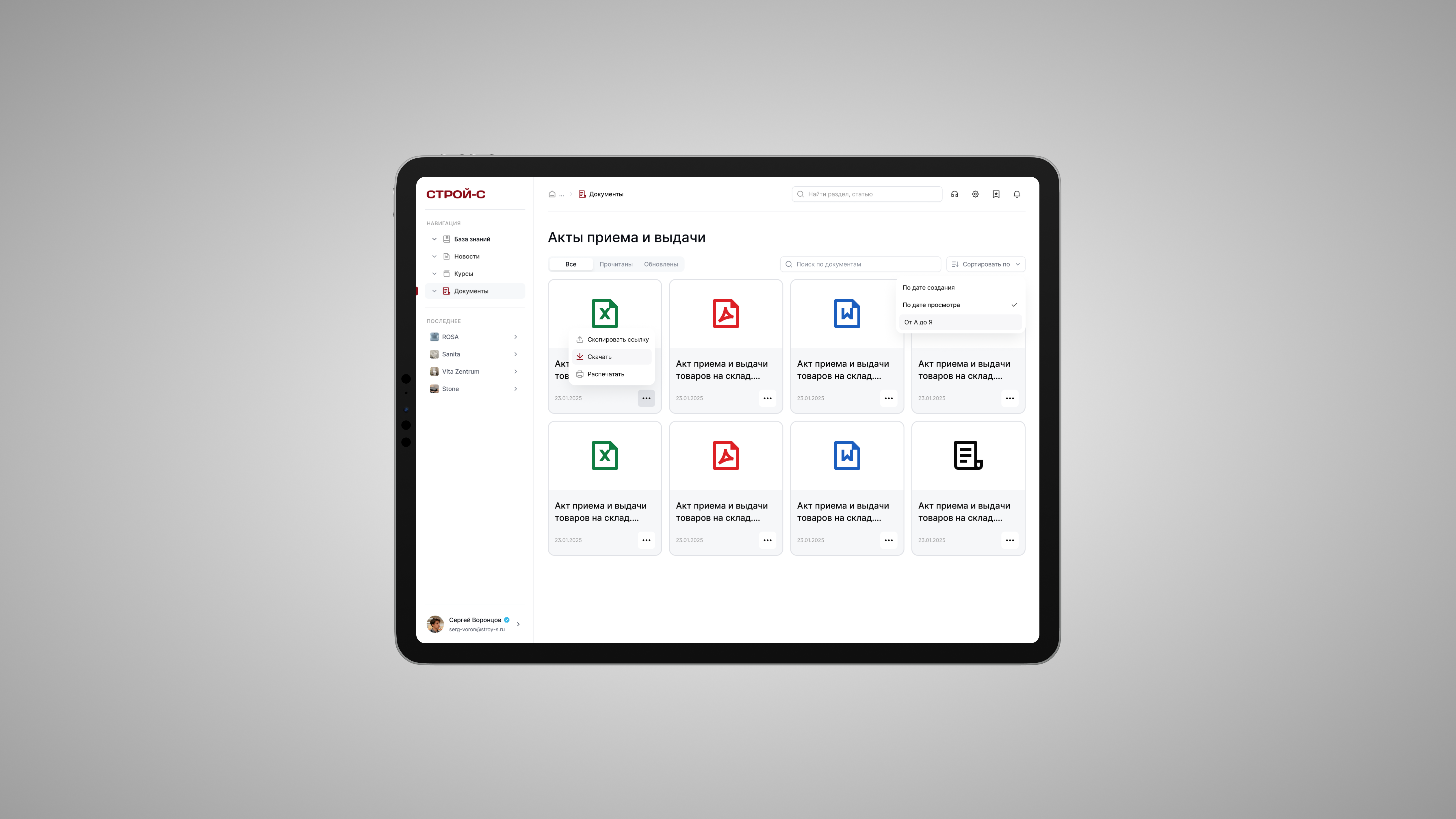Click second-row Word file icon
1456x819 pixels.
847,456
